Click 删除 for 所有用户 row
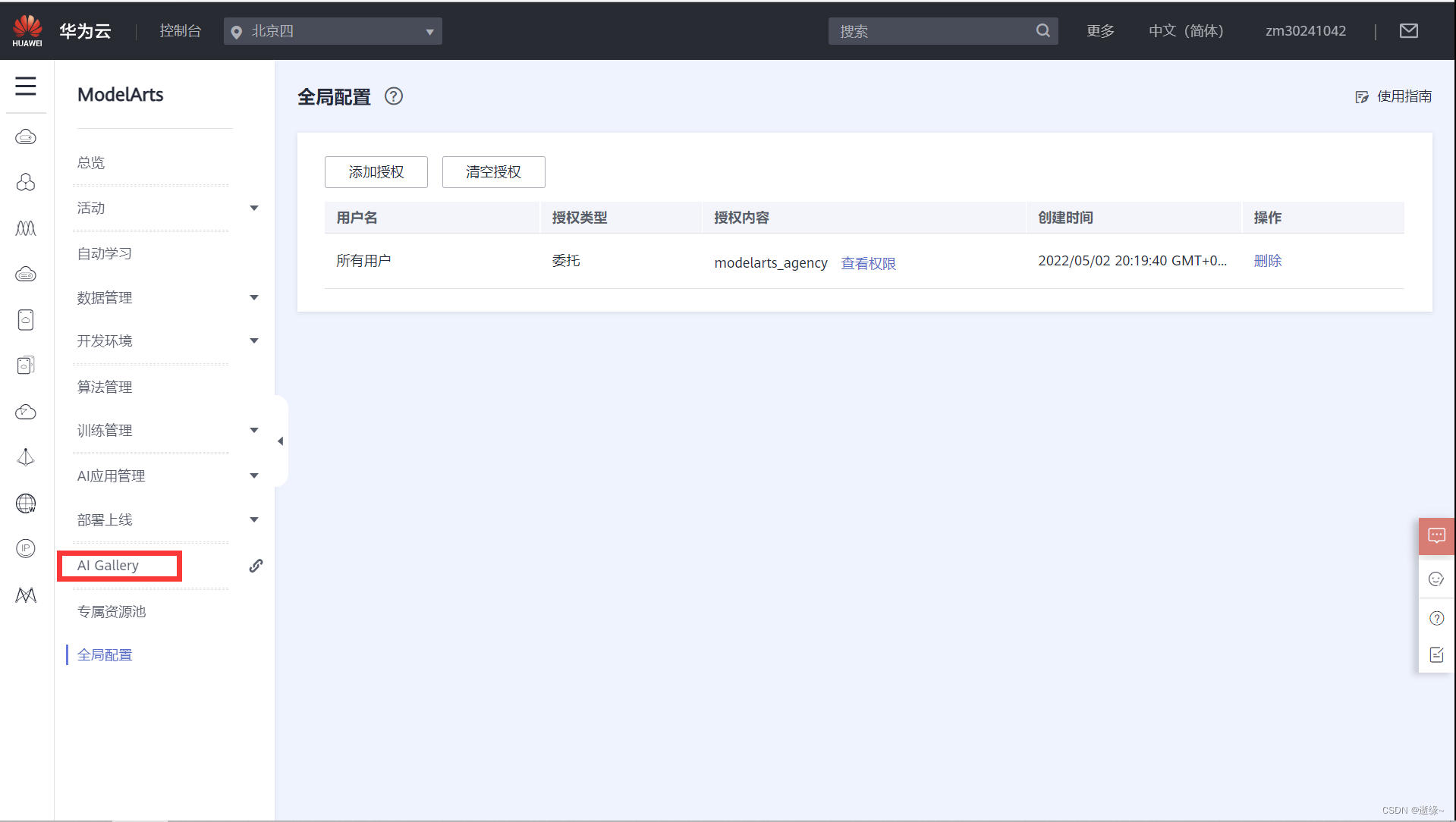 [1268, 261]
